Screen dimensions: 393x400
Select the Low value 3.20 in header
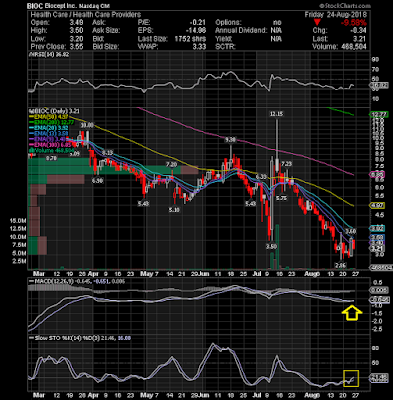coord(77,39)
